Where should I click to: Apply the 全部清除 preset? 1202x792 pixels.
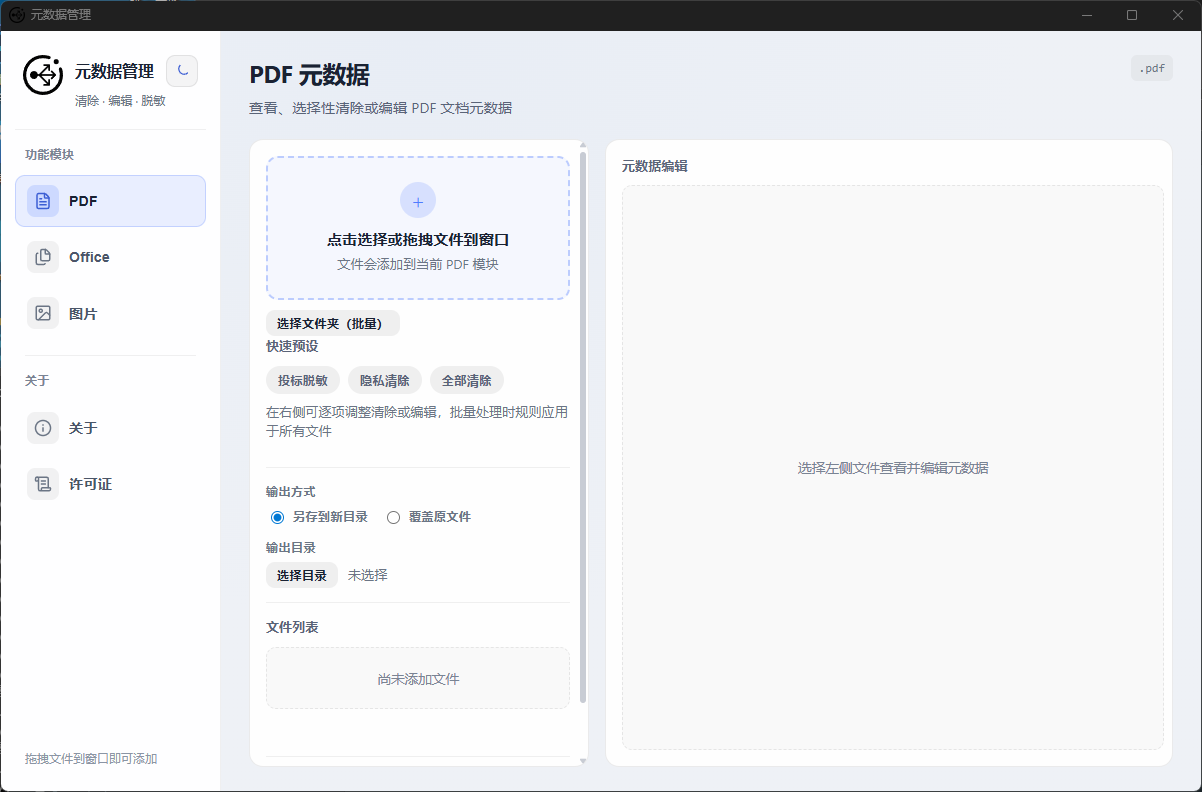467,381
